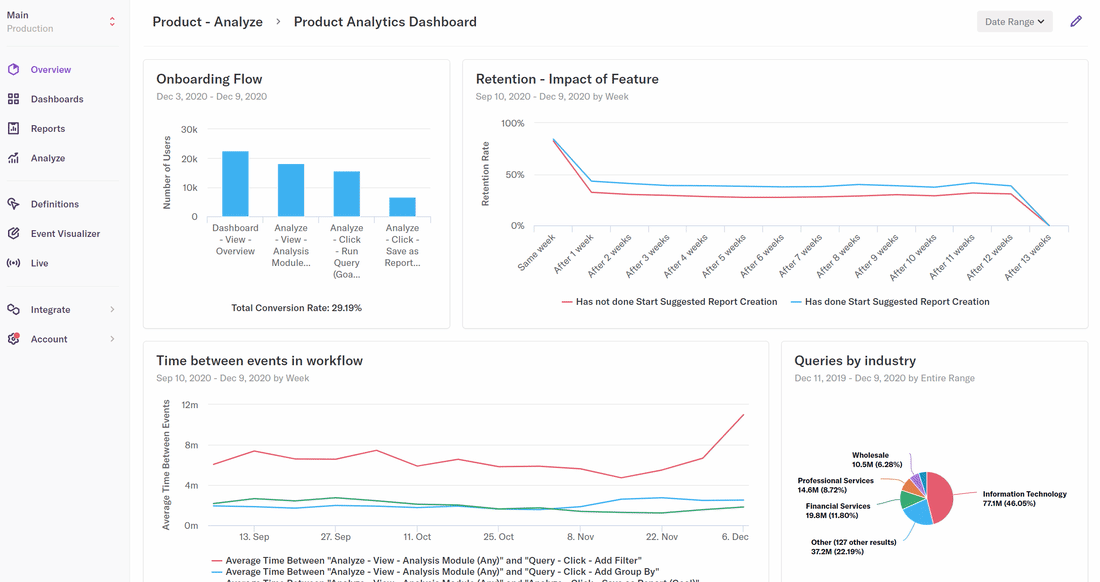Open the Onboarding Flow chart title
Screen dimensions: 1100x582
(209, 79)
